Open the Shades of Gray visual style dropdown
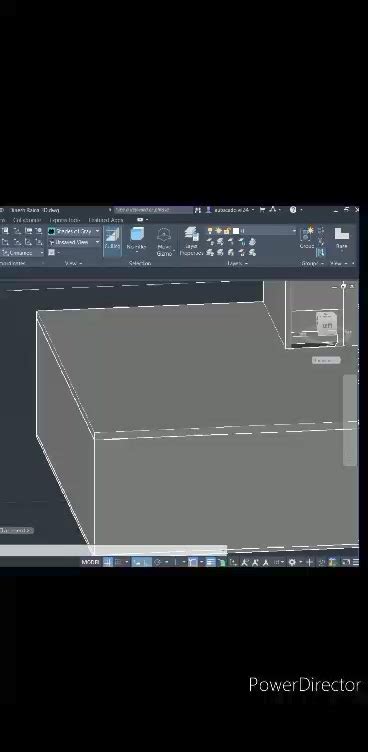Screen dimensions: 368x752 click(x=74, y=231)
